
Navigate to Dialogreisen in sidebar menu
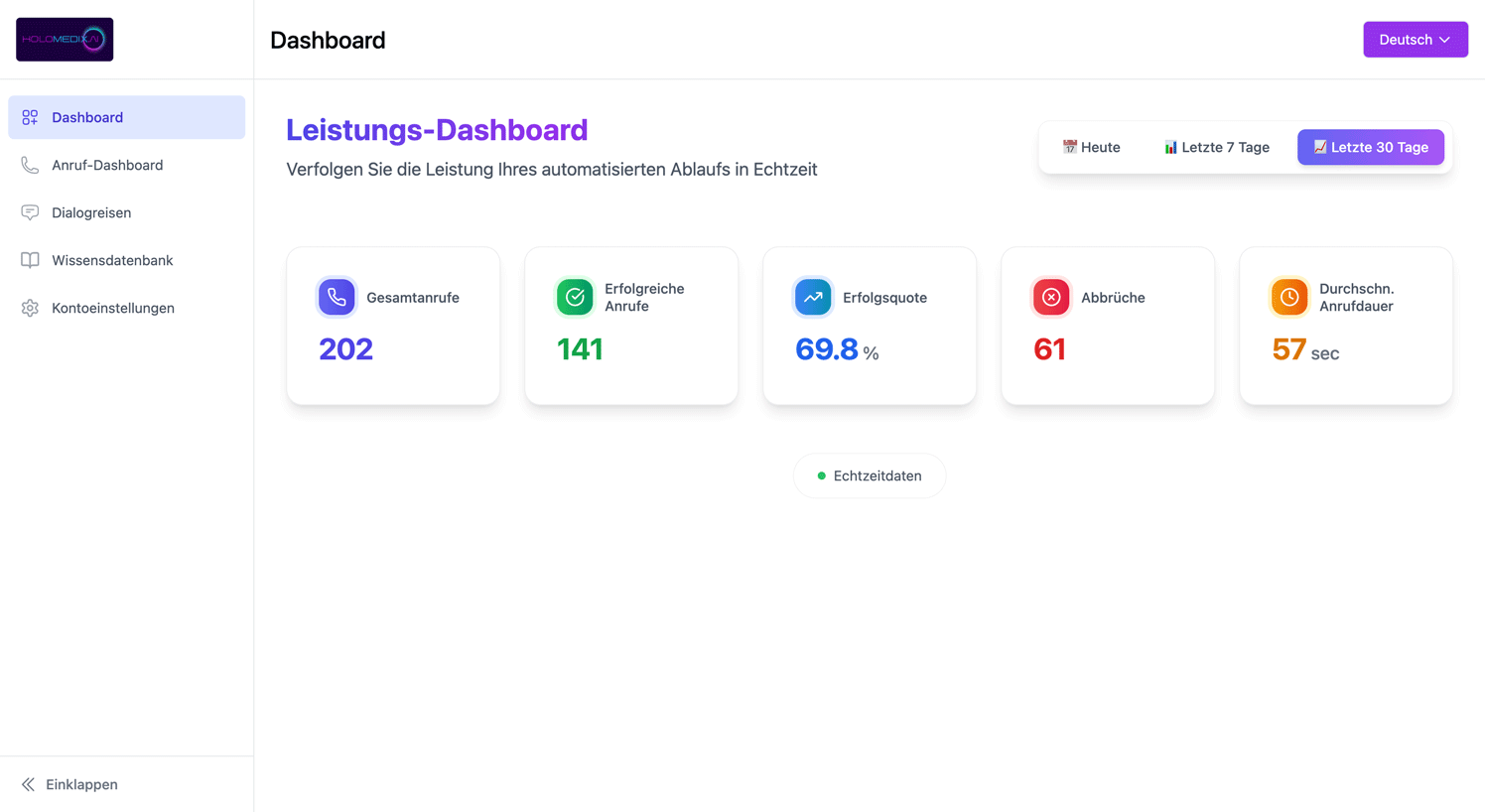pyautogui.click(x=91, y=212)
